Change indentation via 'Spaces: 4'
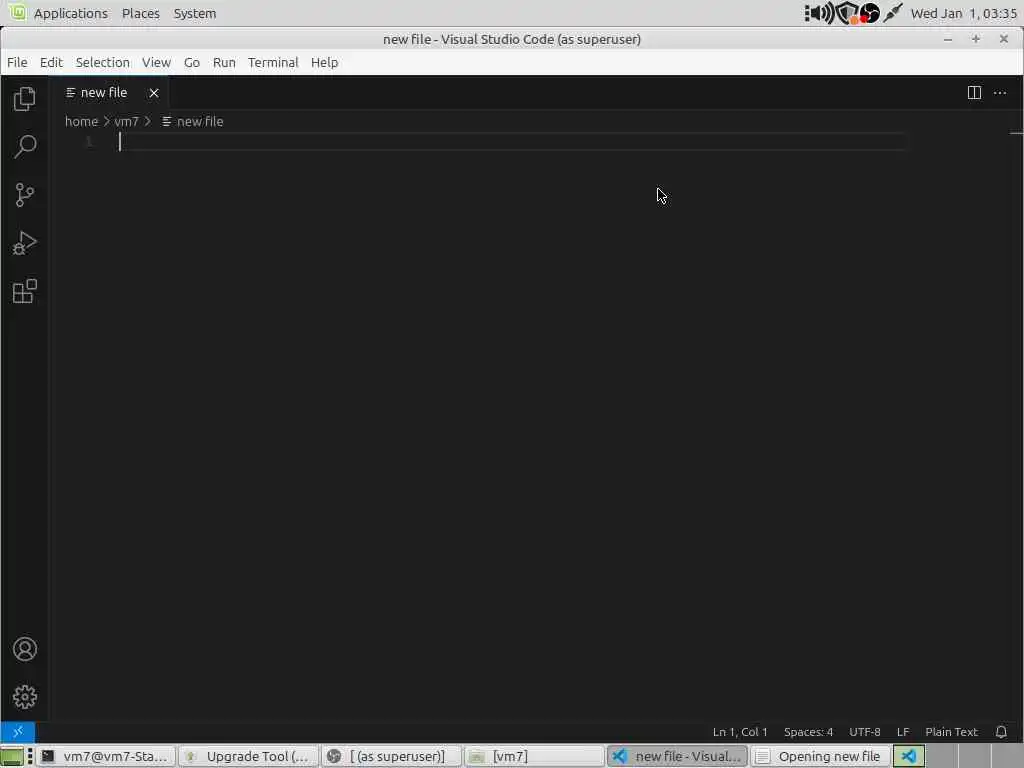 click(x=808, y=732)
